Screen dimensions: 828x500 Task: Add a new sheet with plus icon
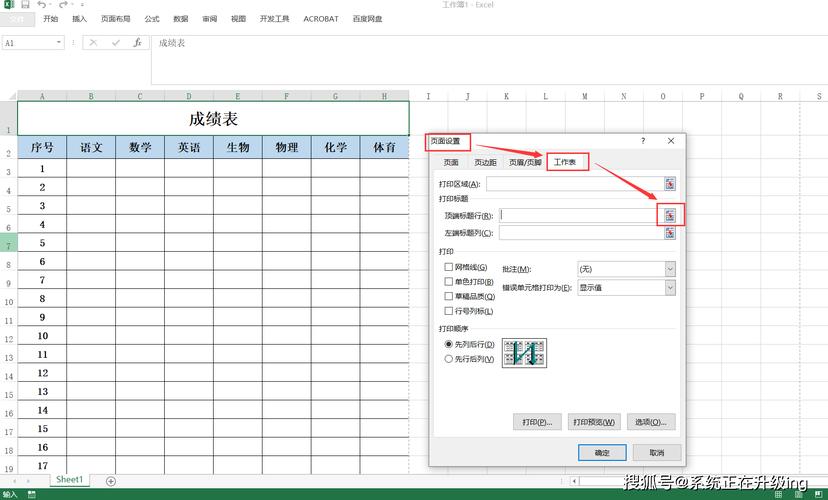click(x=111, y=481)
